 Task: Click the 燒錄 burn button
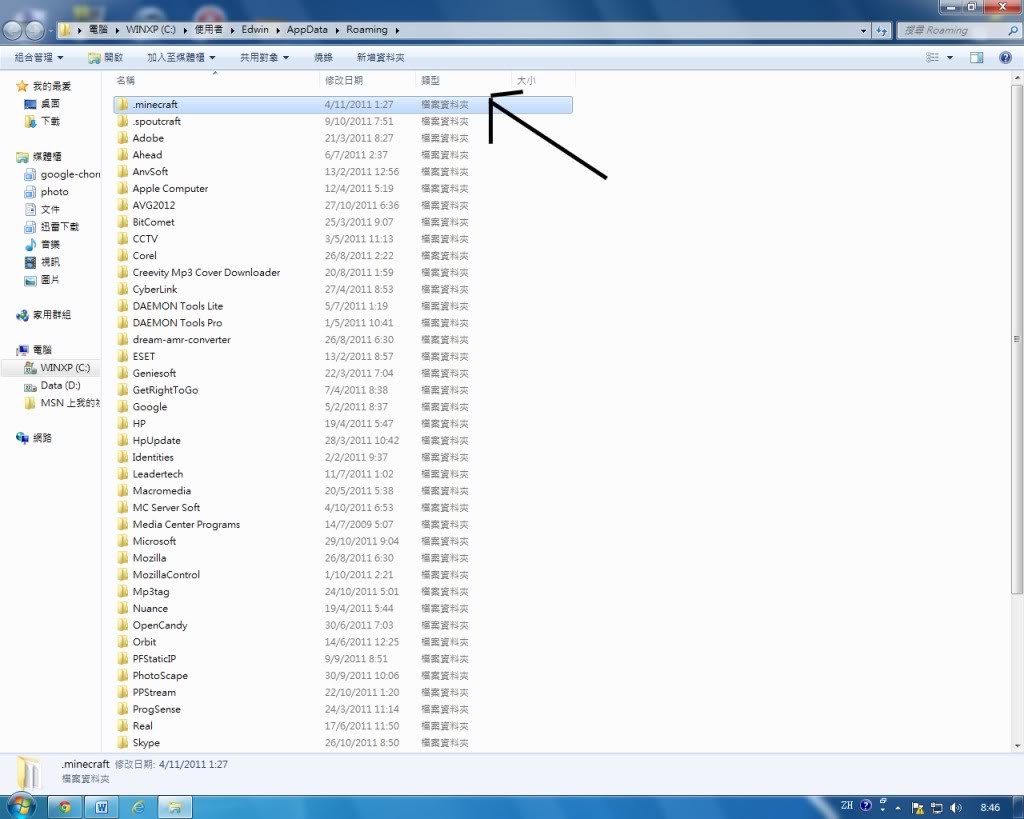[x=323, y=57]
